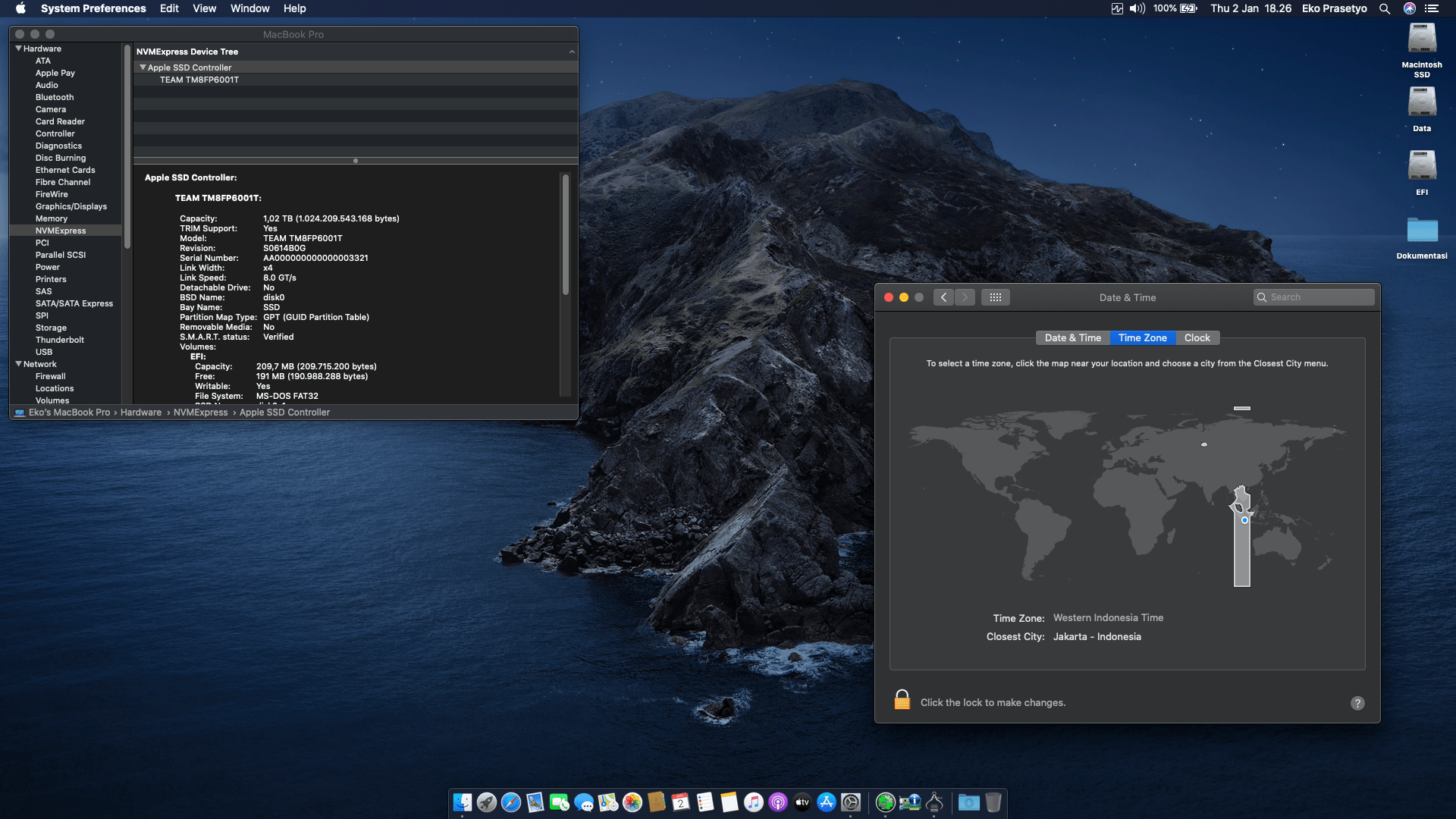
Task: Open Spotlight search in menu bar
Action: 1385,8
